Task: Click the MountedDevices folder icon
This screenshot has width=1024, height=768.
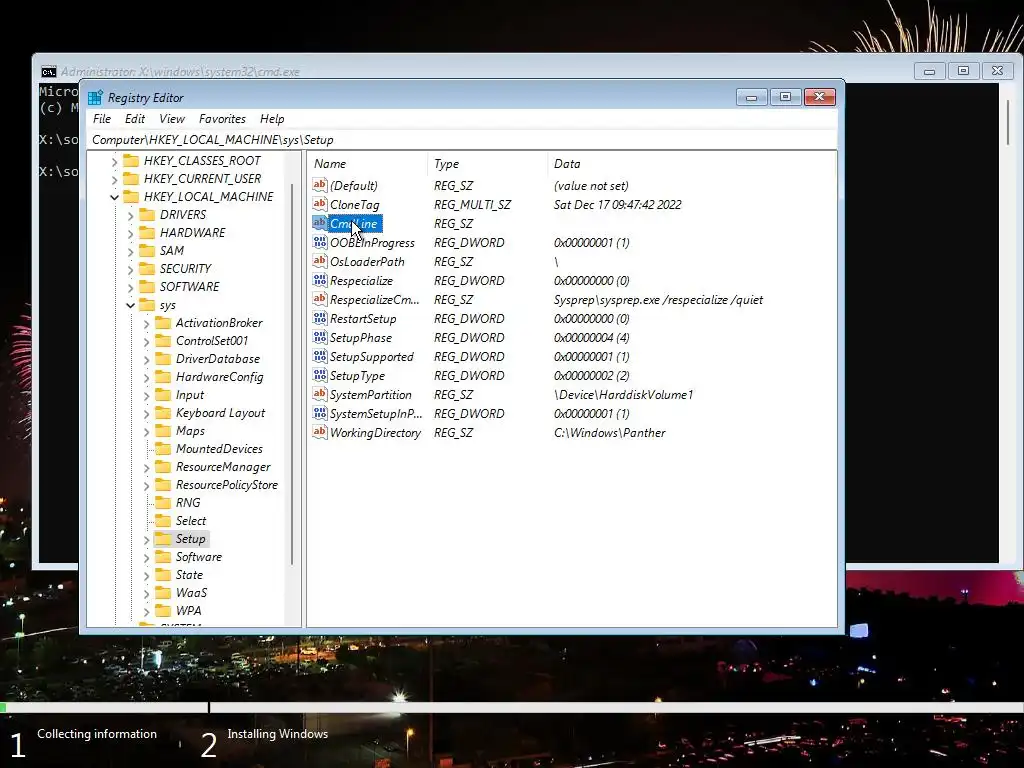Action: 163,449
